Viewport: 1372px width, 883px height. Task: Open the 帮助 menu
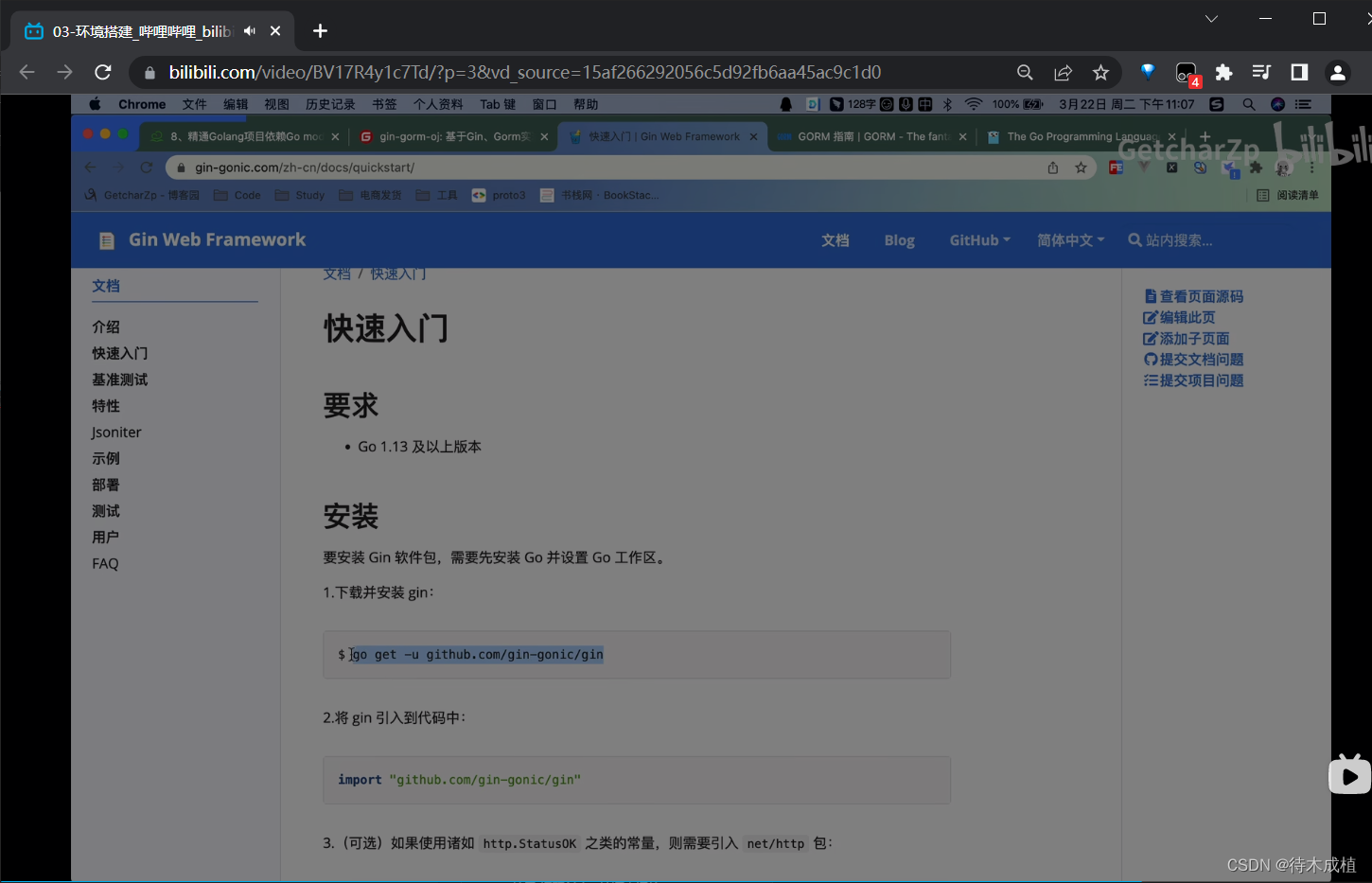pyautogui.click(x=586, y=104)
